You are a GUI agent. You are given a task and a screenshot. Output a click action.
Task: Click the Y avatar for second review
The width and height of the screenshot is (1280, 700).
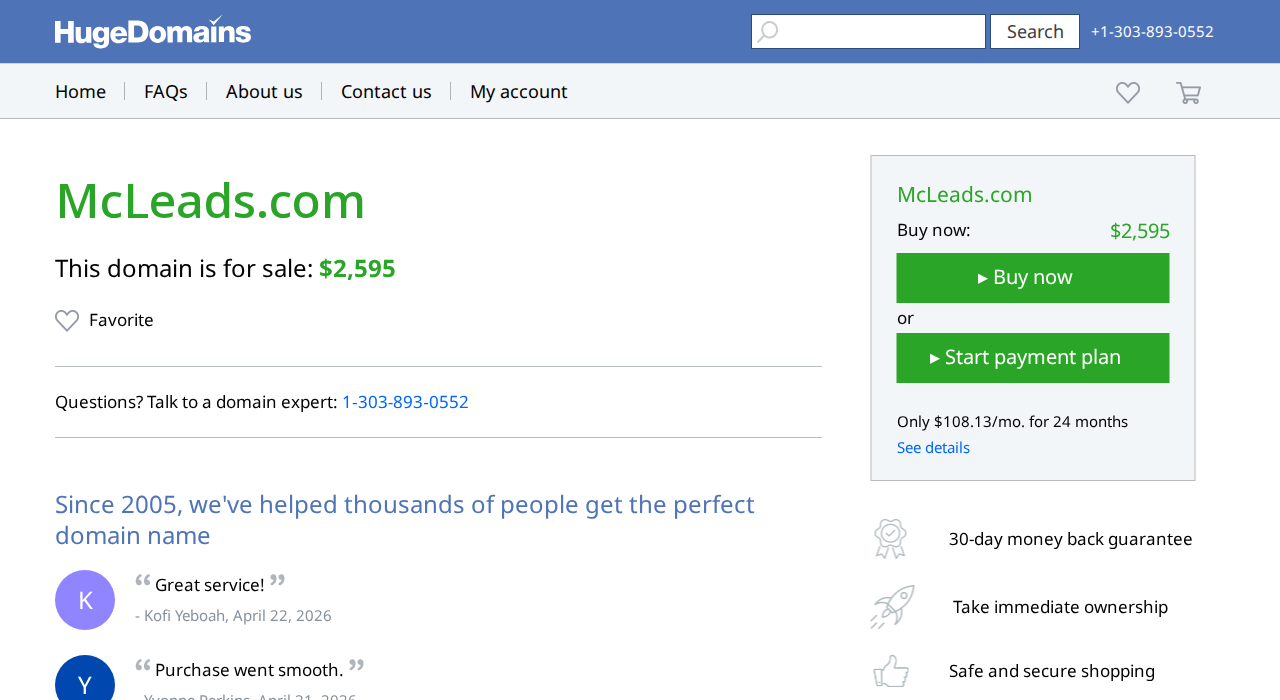coord(85,678)
